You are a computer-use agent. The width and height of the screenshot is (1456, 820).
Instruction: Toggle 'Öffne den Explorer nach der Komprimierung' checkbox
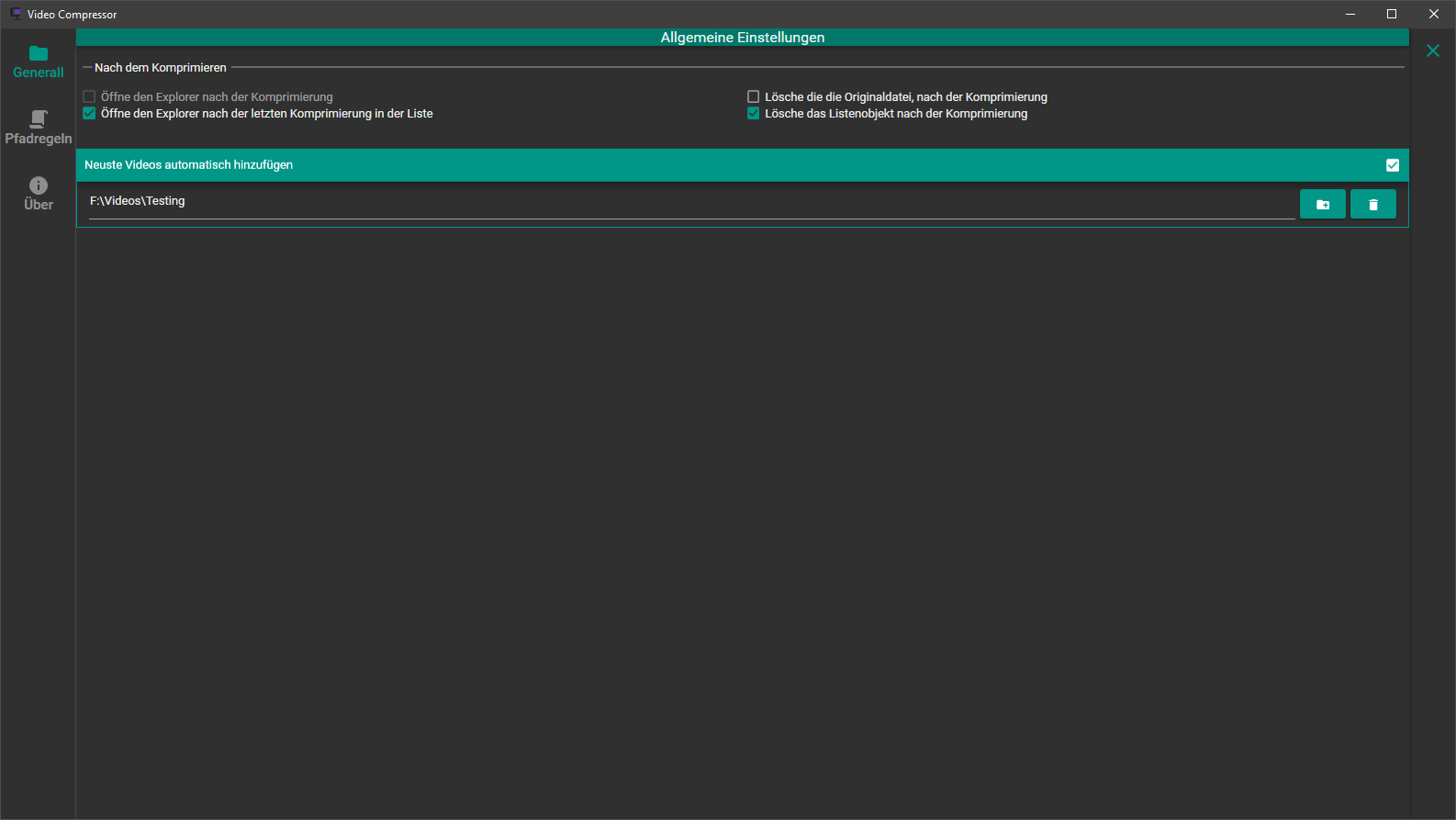(89, 96)
